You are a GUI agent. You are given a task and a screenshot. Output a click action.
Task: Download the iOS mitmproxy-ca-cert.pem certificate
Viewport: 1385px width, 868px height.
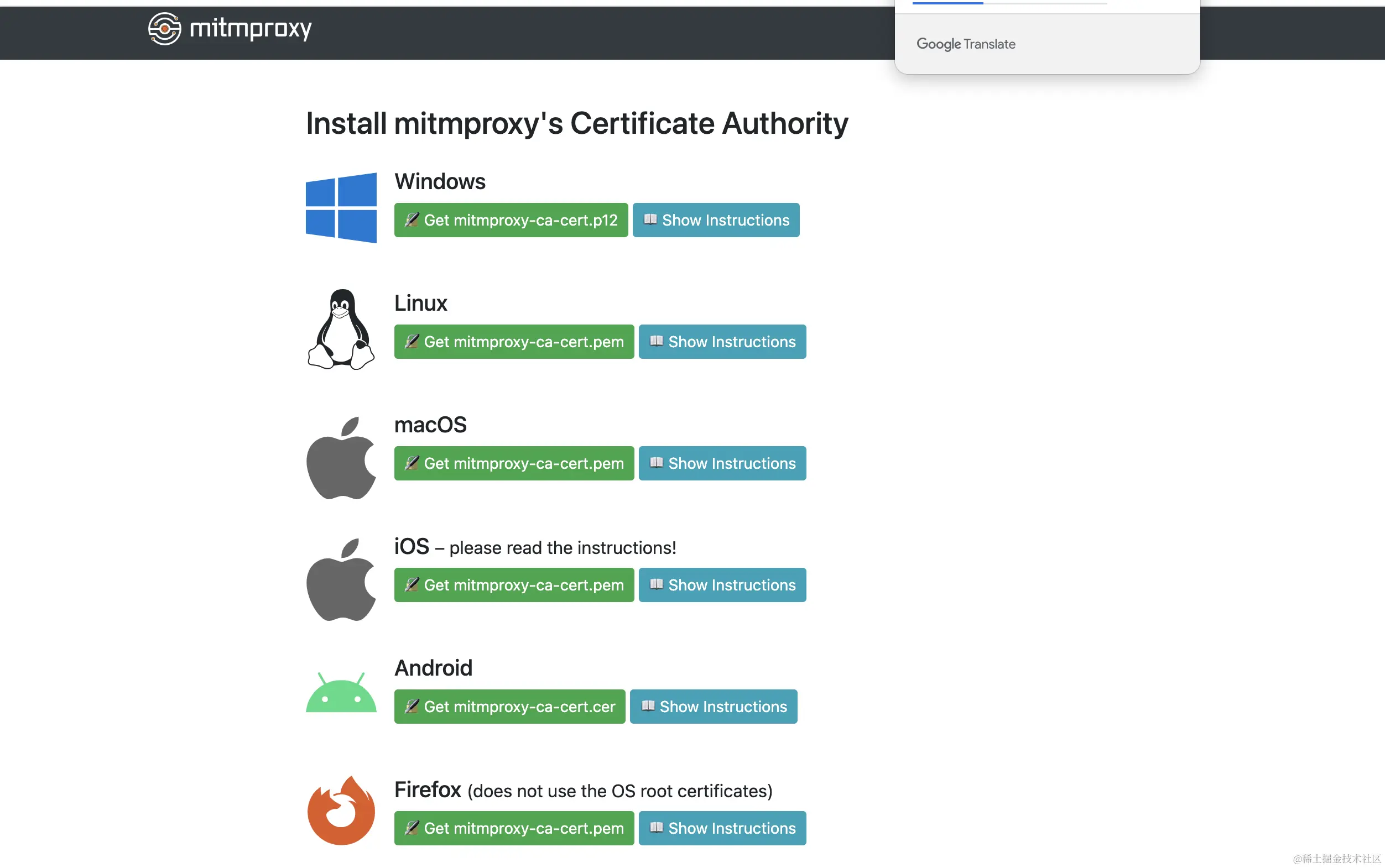(514, 585)
